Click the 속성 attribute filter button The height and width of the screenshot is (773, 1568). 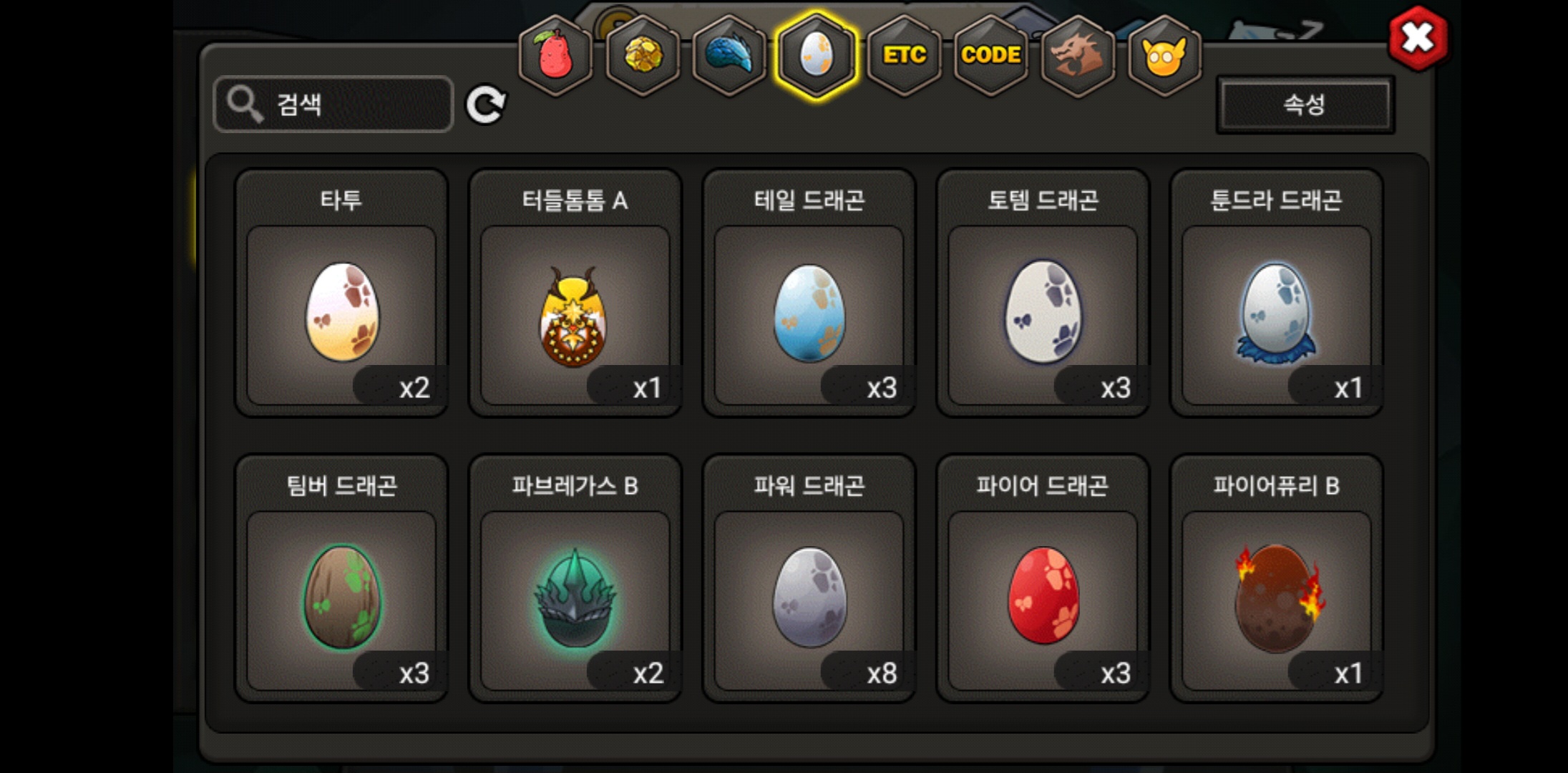tap(1305, 104)
